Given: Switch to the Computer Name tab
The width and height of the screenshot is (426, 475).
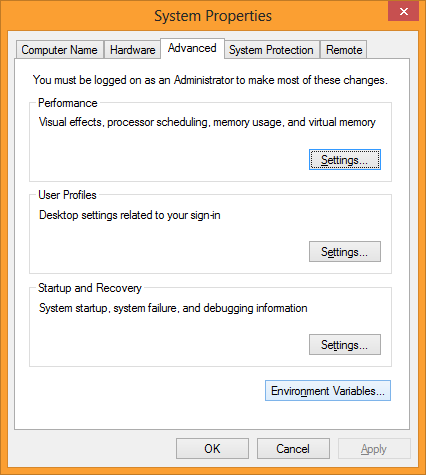Looking at the screenshot, I should point(59,50).
